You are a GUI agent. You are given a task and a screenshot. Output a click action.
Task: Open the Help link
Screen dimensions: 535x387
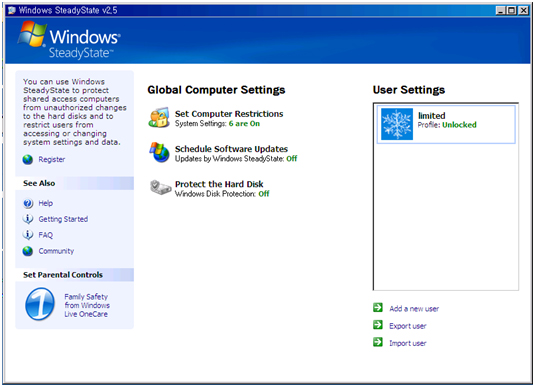(x=45, y=203)
